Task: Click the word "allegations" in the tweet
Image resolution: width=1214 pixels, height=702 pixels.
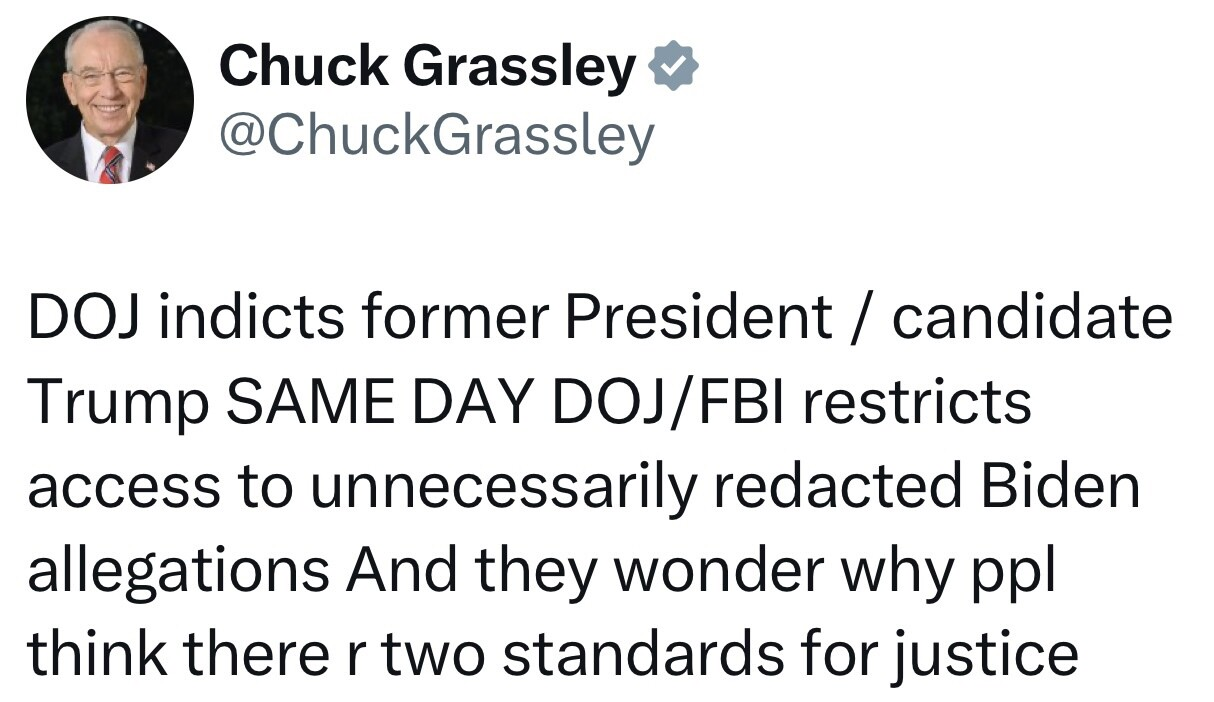Action: pos(179,571)
